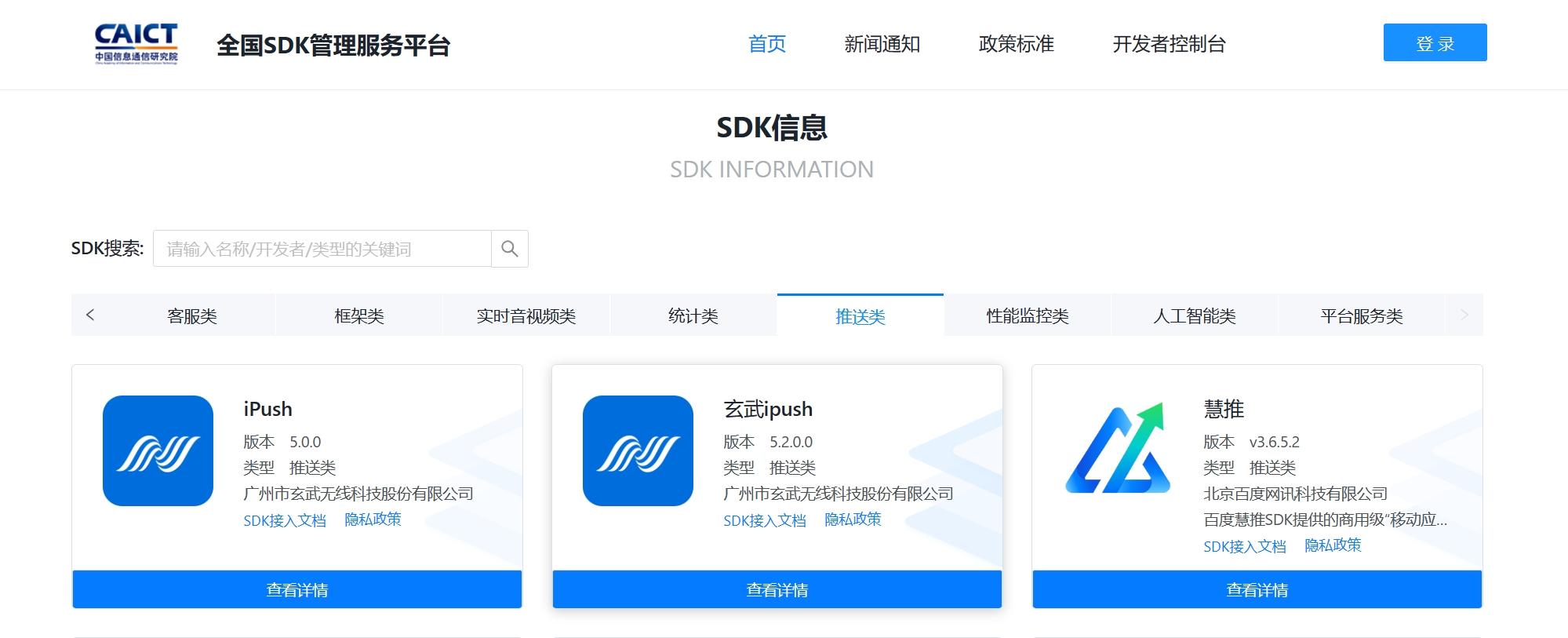Image resolution: width=1568 pixels, height=638 pixels.
Task: Click the 玄武ipush app icon
Action: point(638,450)
